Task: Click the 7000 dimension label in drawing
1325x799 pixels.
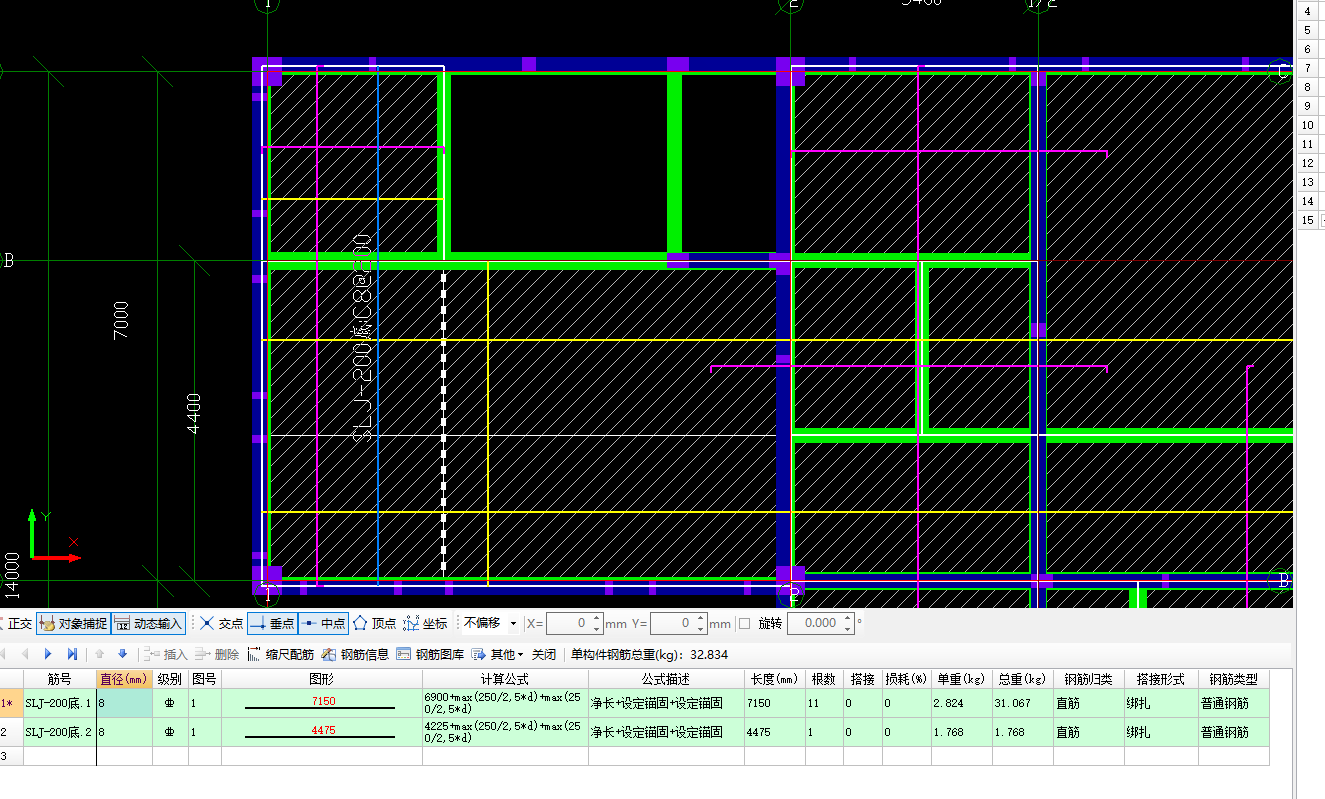Action: 121,320
